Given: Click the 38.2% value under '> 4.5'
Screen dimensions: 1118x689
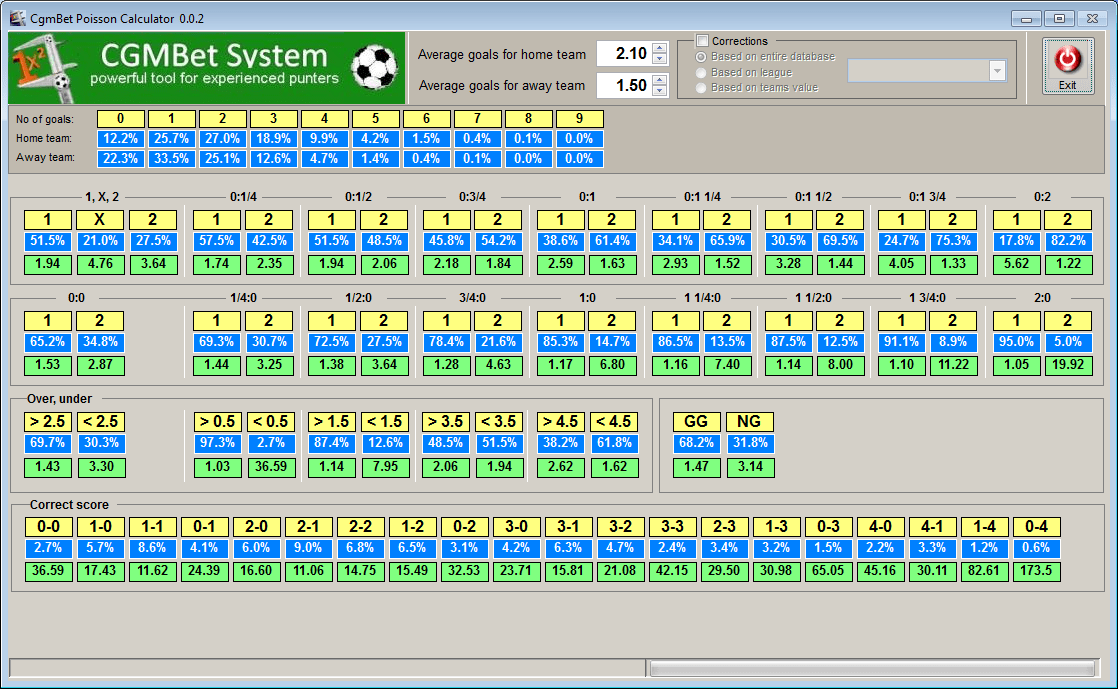Looking at the screenshot, I should (x=560, y=443).
